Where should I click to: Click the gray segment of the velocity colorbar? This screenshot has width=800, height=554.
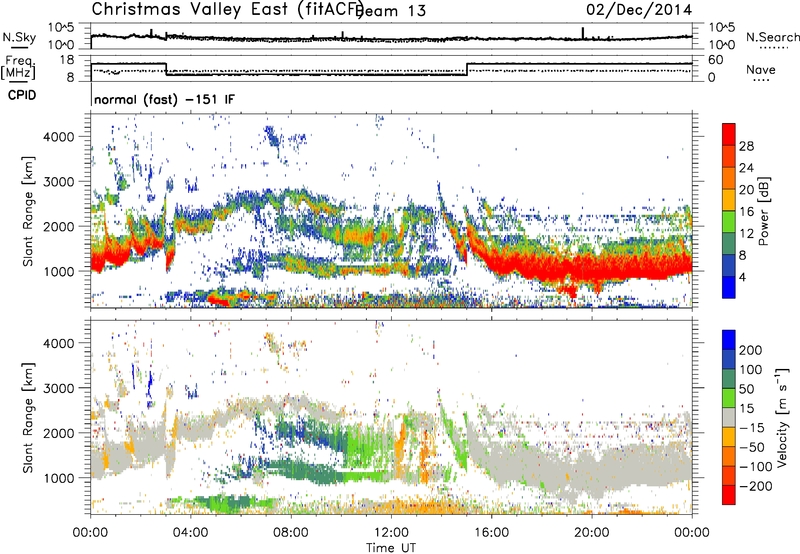click(x=729, y=418)
